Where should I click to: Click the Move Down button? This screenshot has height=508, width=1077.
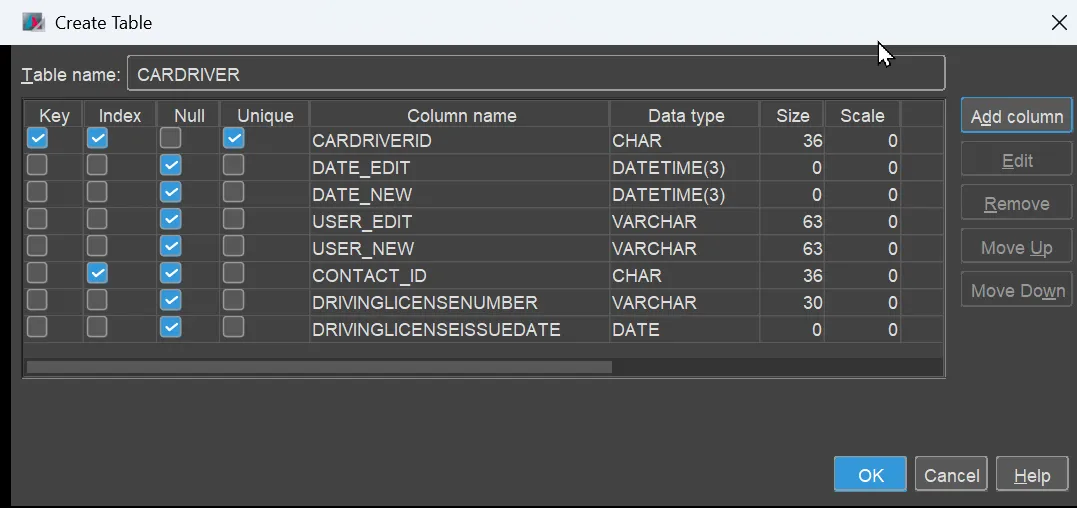pos(1017,291)
